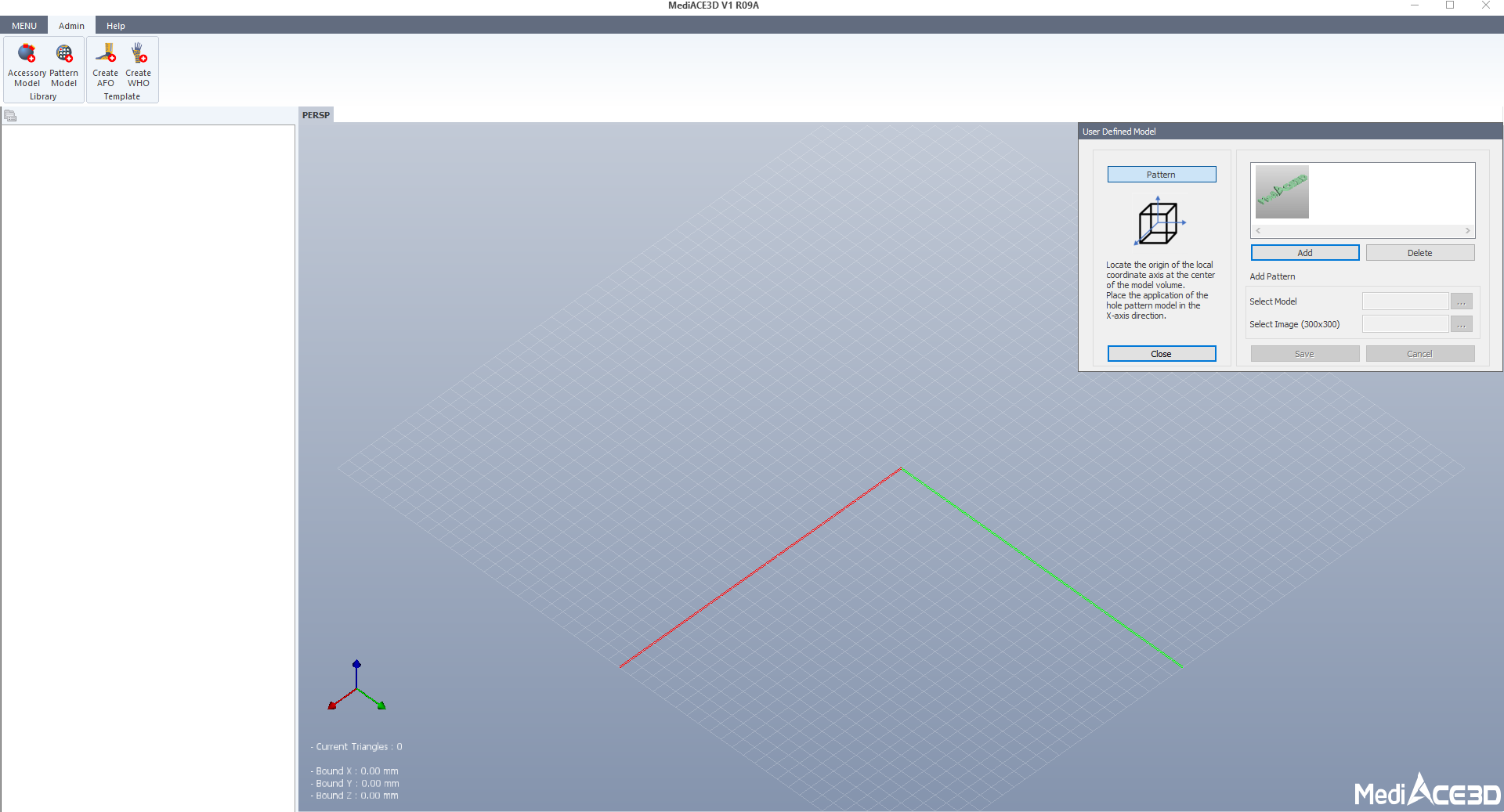1504x812 pixels.
Task: Click the tree panel list icon
Action: coord(10,116)
